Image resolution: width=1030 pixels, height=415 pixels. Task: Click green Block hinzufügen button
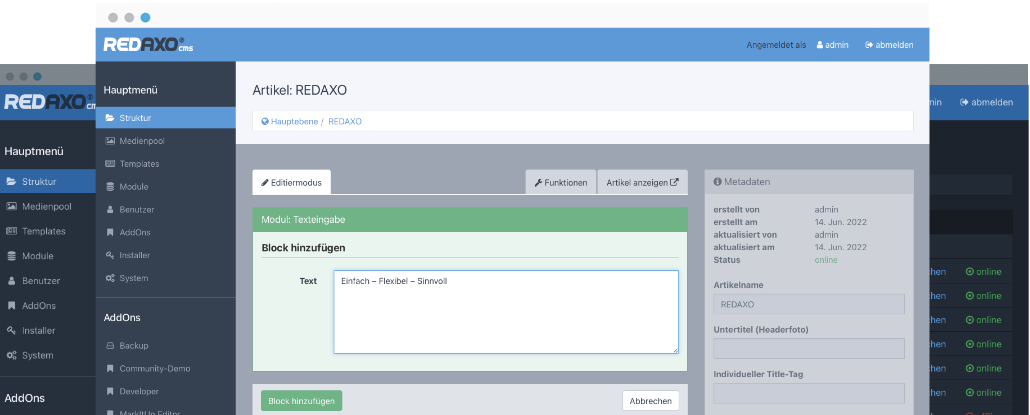point(302,401)
